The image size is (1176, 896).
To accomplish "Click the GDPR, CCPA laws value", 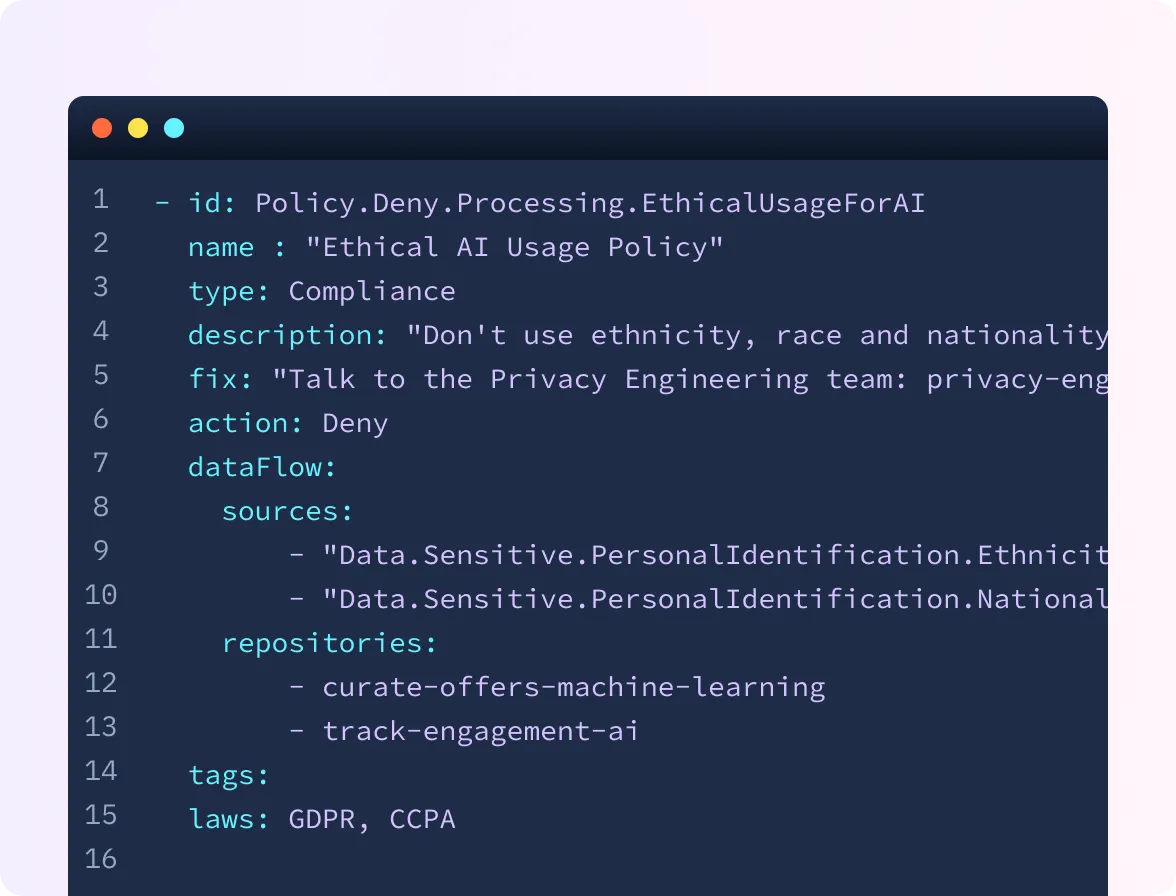I will (372, 820).
